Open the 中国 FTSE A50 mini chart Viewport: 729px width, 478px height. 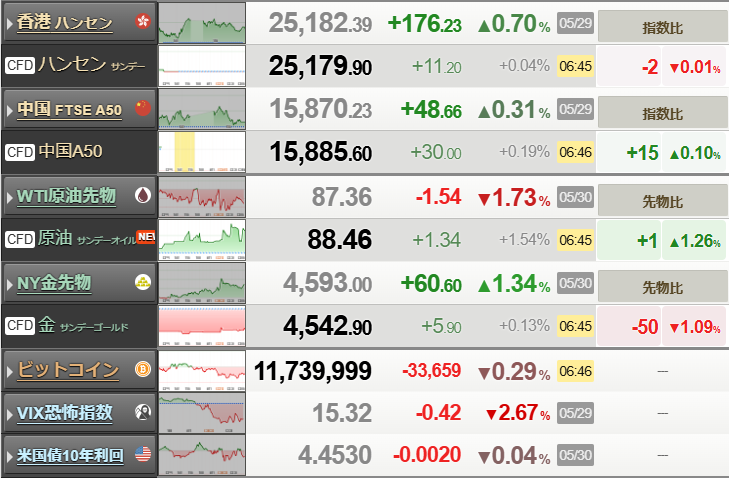click(202, 109)
